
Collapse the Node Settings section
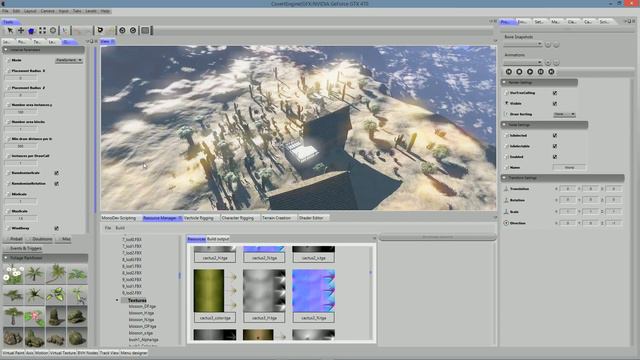(504, 124)
